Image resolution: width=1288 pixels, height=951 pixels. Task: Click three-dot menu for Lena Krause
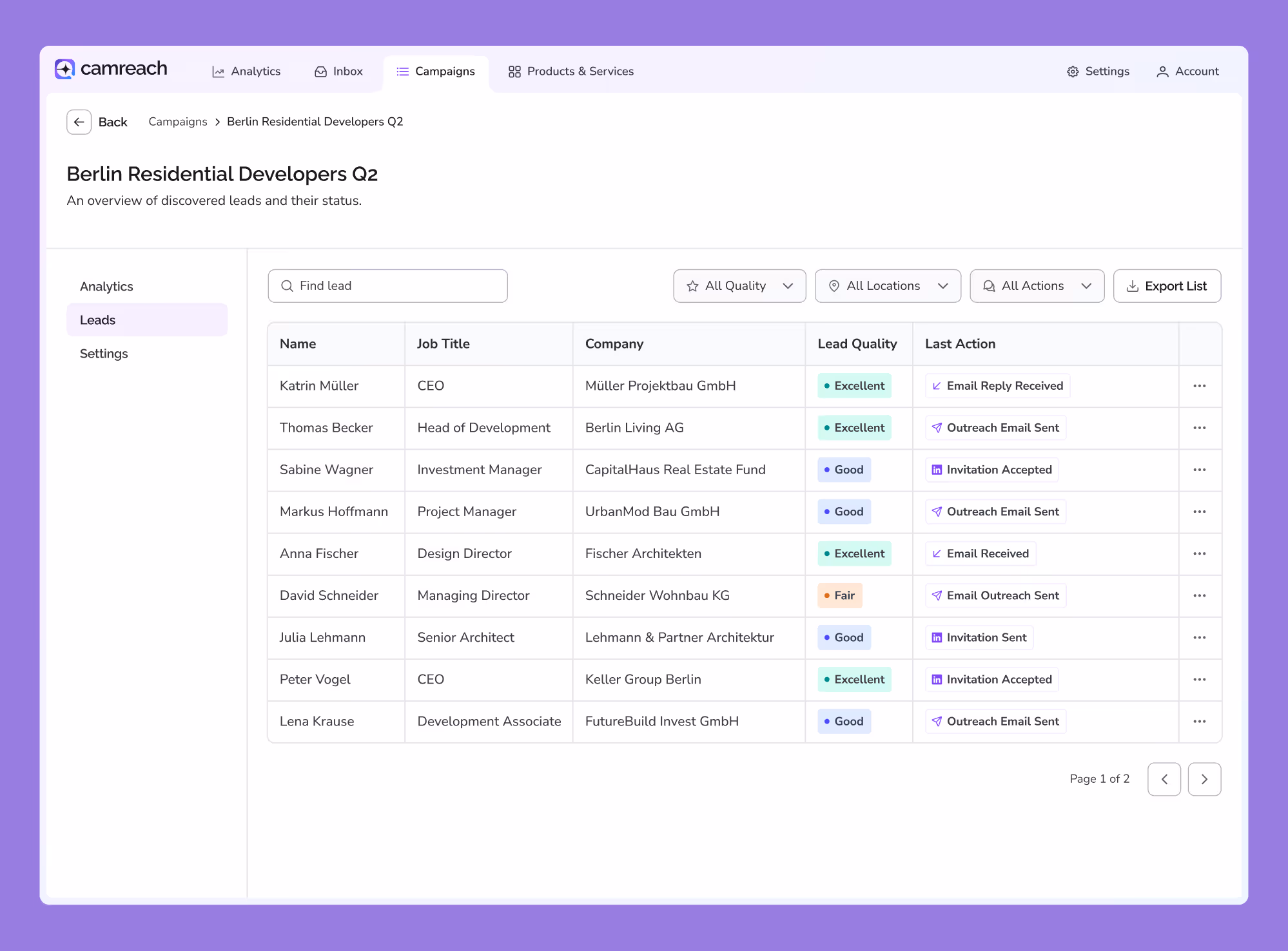coord(1199,722)
